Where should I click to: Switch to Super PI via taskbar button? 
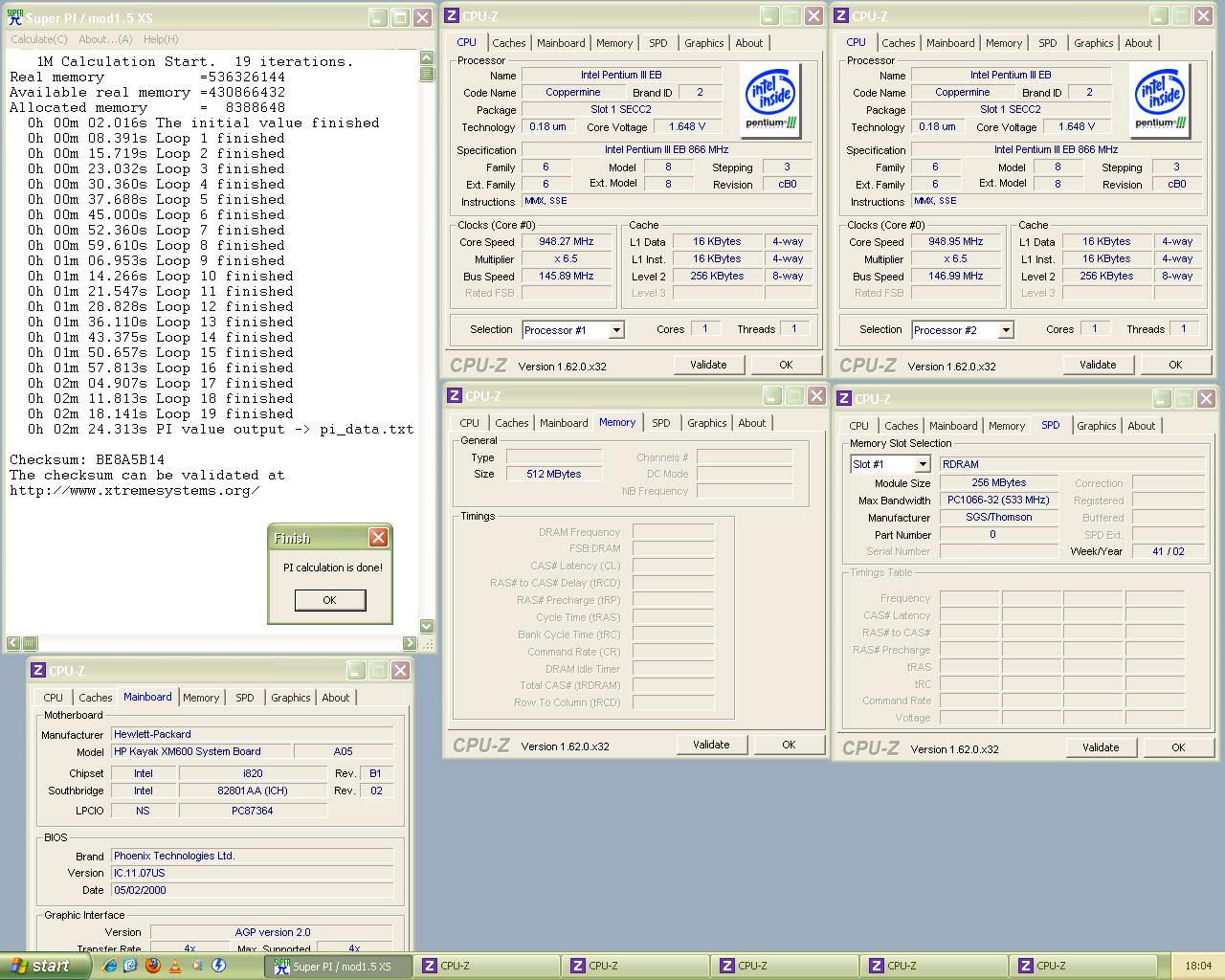pos(339,966)
